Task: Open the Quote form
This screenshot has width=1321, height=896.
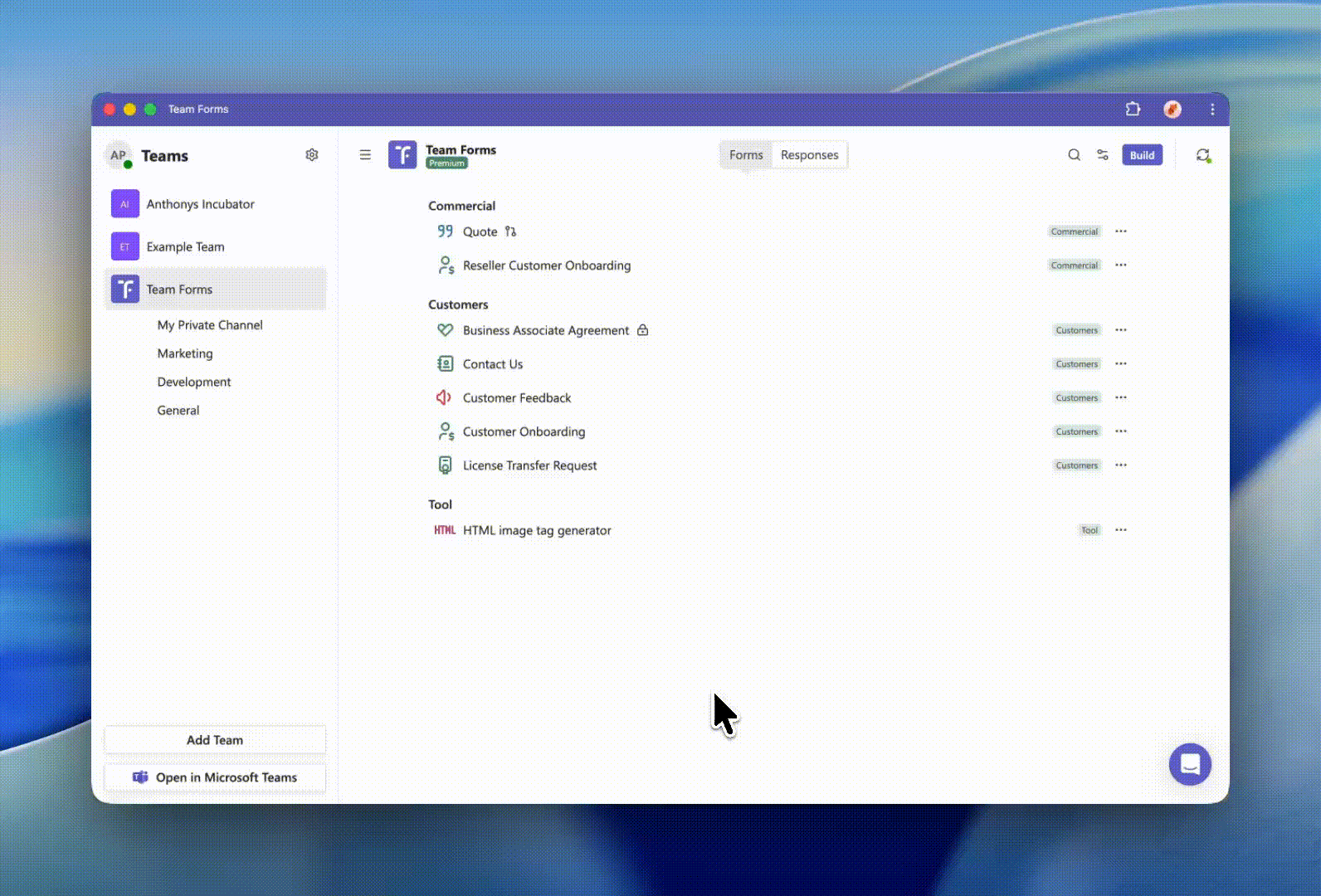Action: point(480,231)
